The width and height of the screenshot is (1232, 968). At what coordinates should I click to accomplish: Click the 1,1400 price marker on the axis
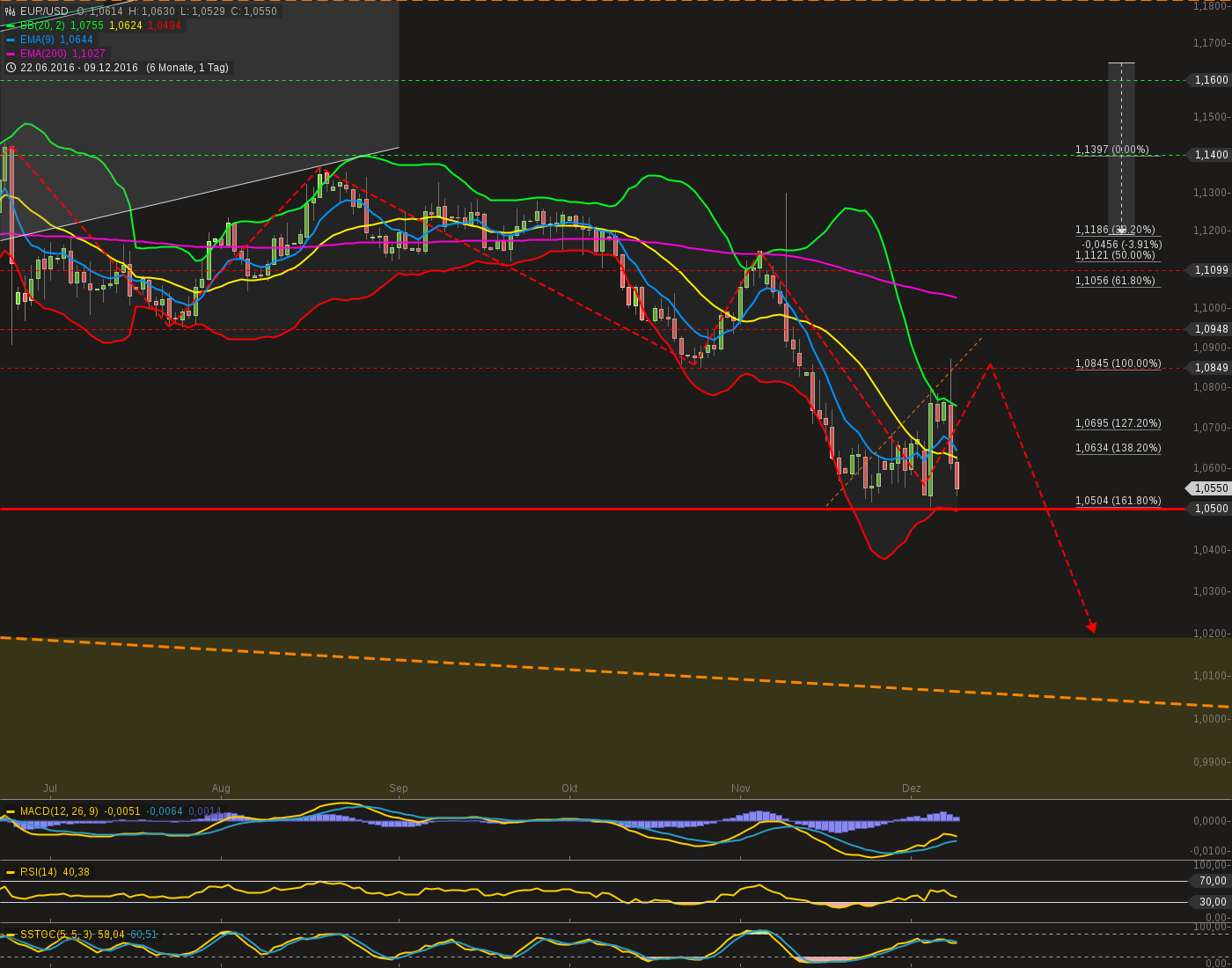point(1211,155)
